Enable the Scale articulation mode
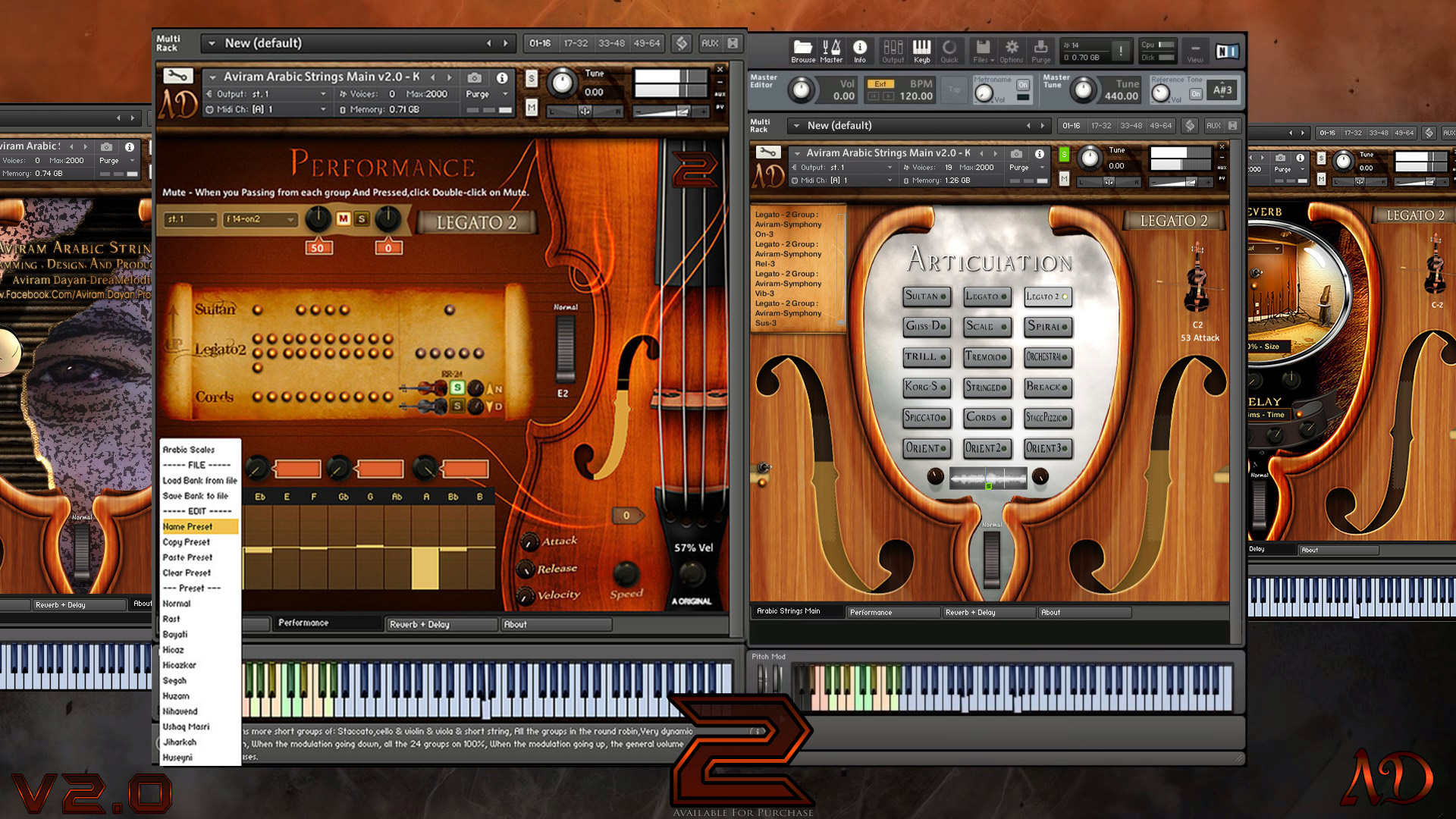1456x819 pixels. (984, 326)
